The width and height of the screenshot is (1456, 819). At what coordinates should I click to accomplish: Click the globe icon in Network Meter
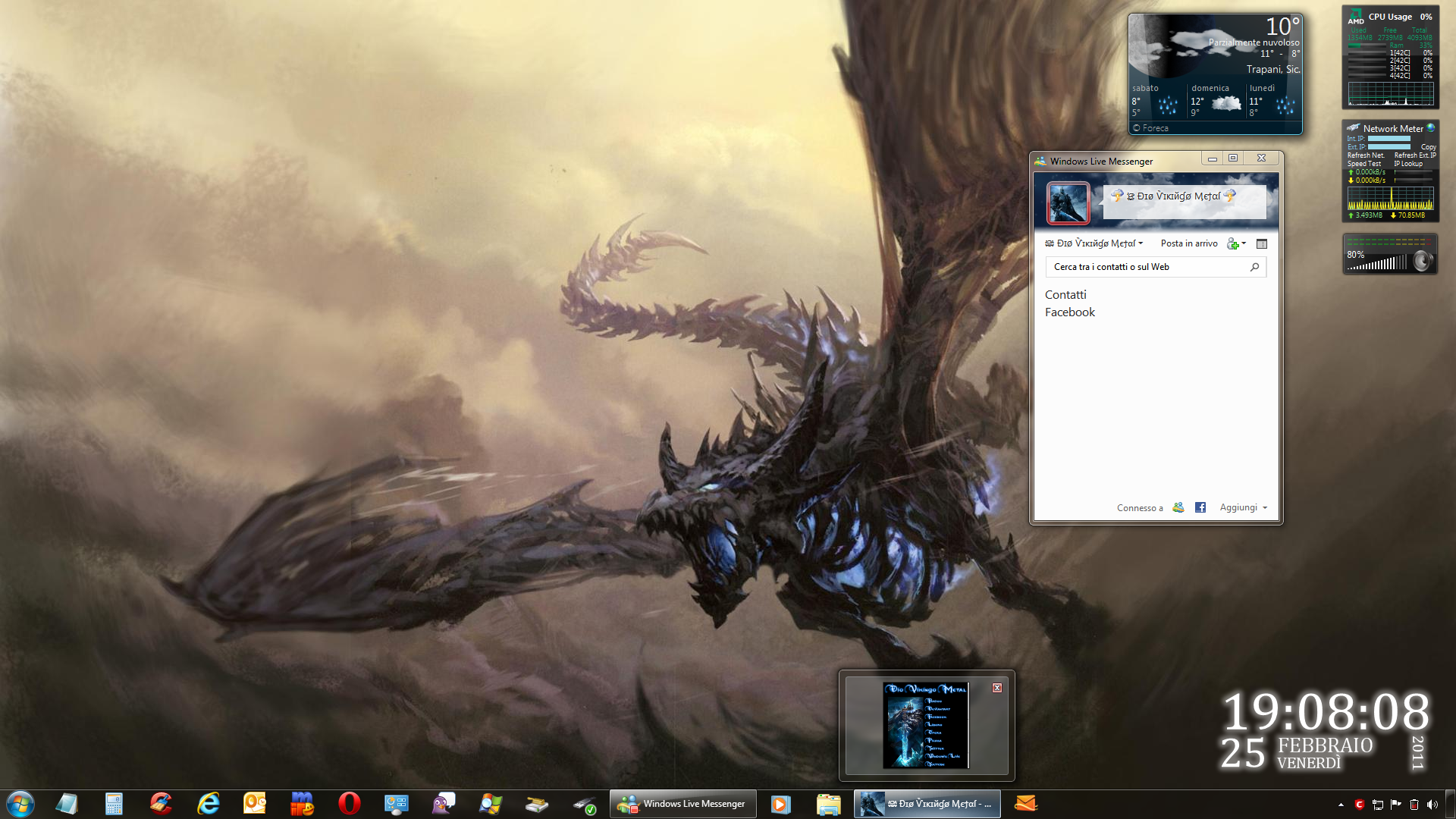(1431, 127)
